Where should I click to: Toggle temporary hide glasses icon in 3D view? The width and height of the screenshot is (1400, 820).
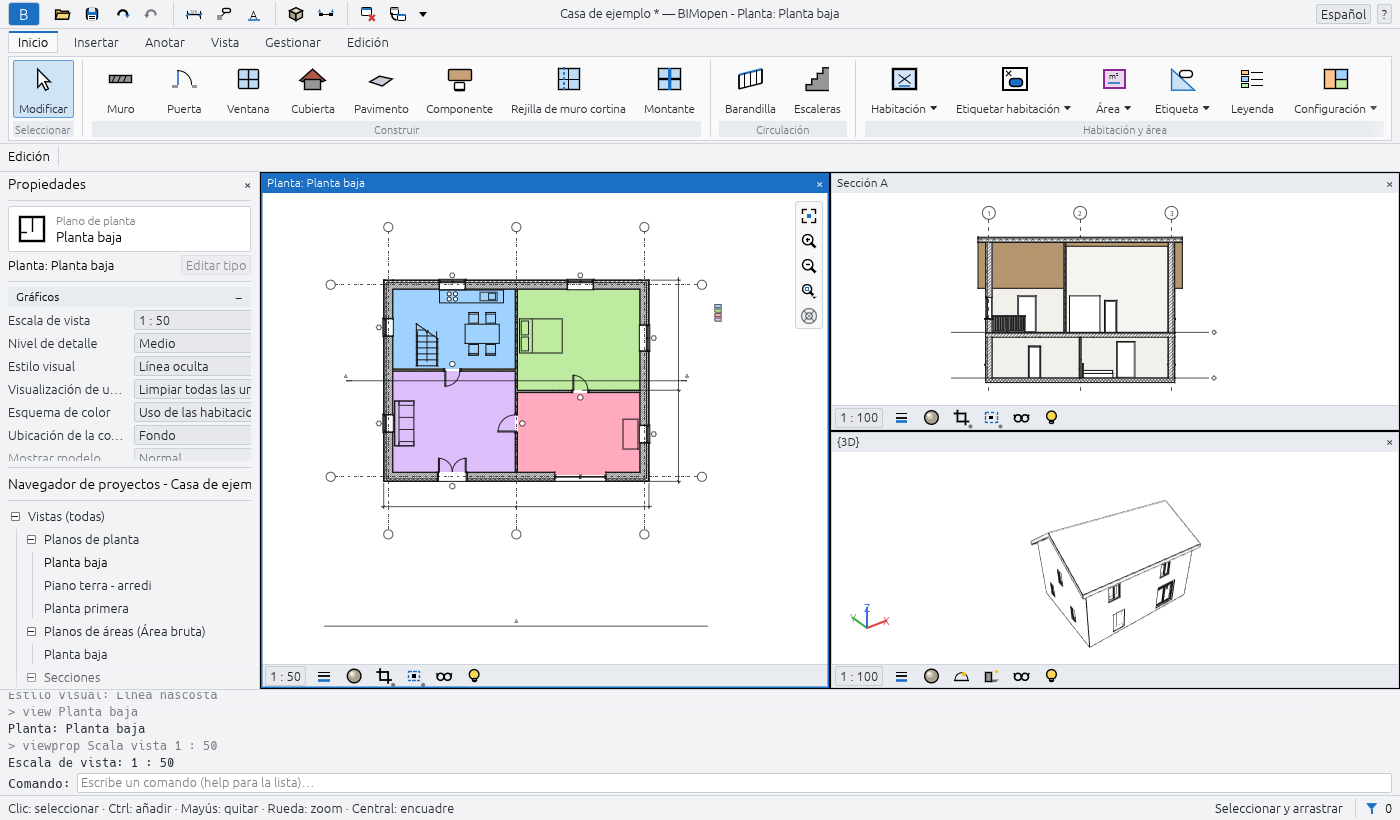coord(1021,676)
